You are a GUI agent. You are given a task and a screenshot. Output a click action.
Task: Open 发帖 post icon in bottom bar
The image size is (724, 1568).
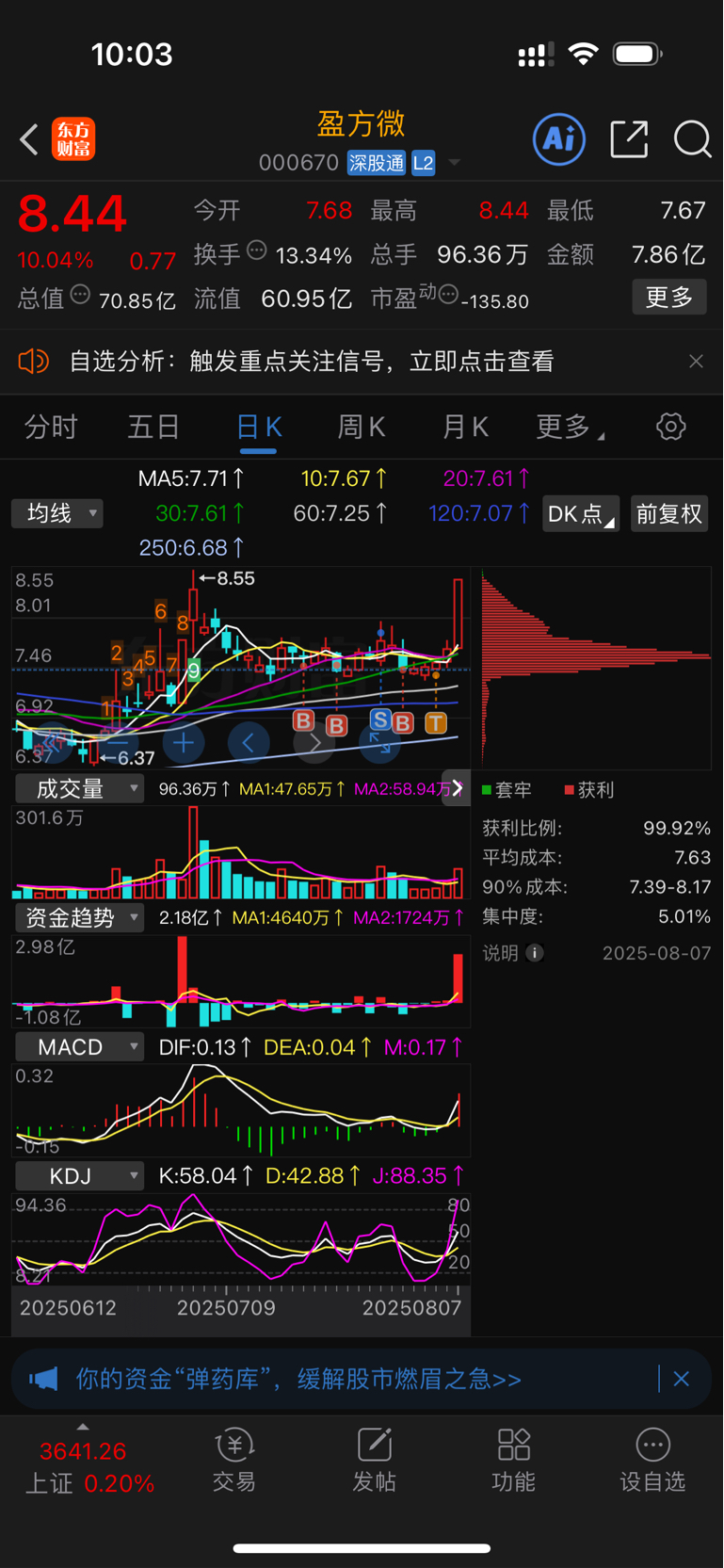click(x=374, y=1445)
